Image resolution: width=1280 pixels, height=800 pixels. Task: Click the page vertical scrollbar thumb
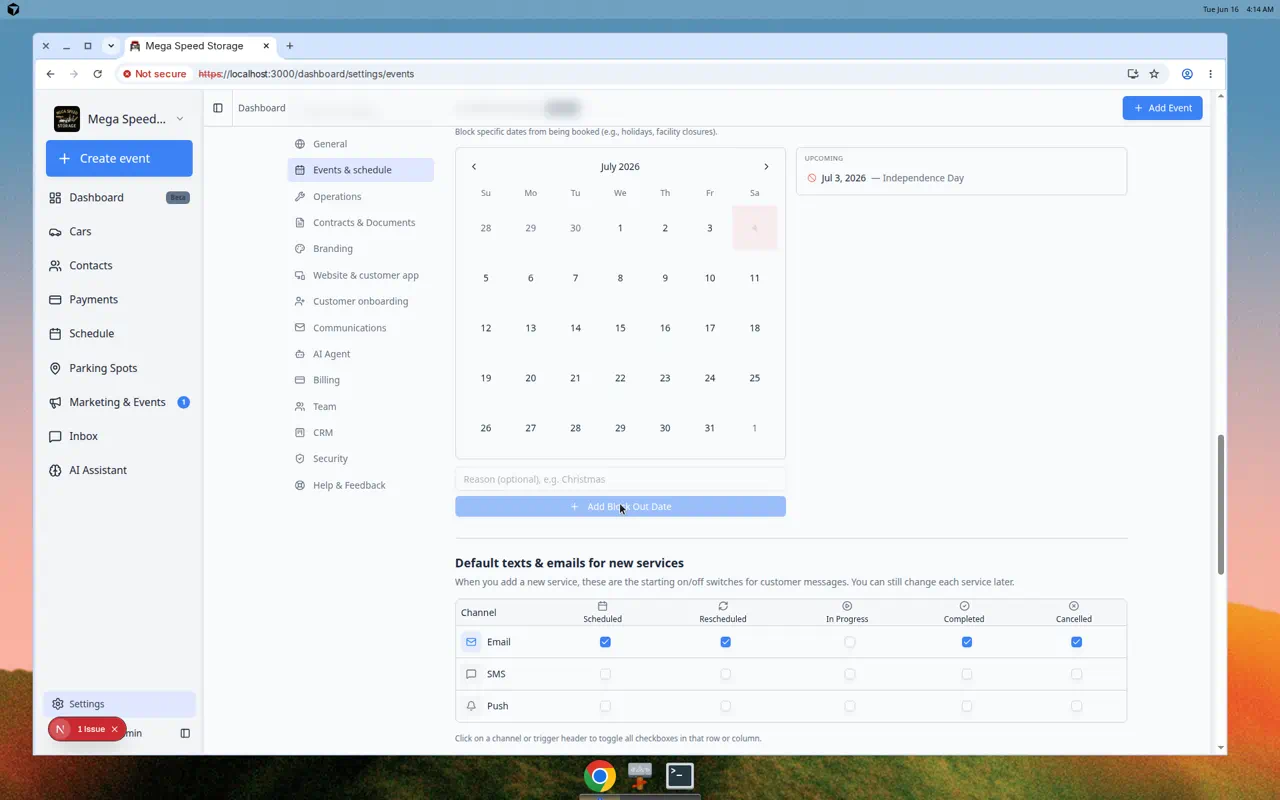pos(1221,504)
